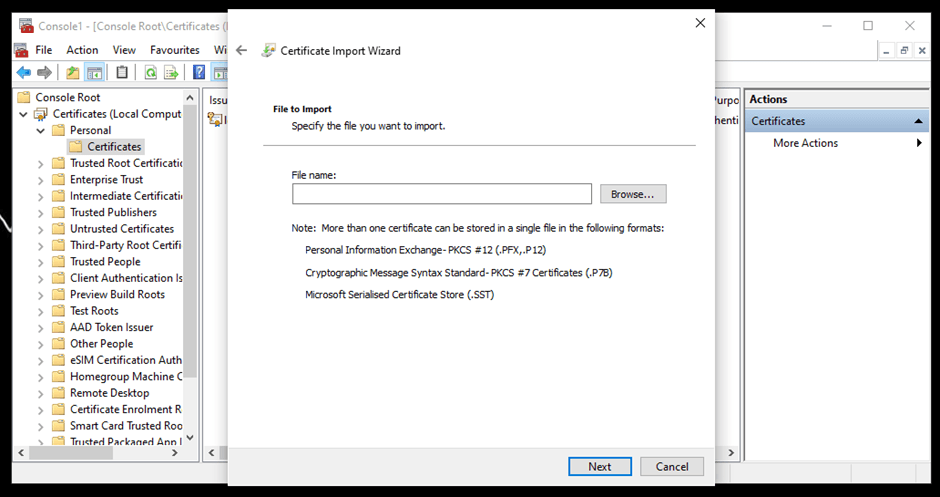Viewport: 940px width, 497px height.
Task: Click tree pane vertical scrollbar thumb
Action: 190,240
